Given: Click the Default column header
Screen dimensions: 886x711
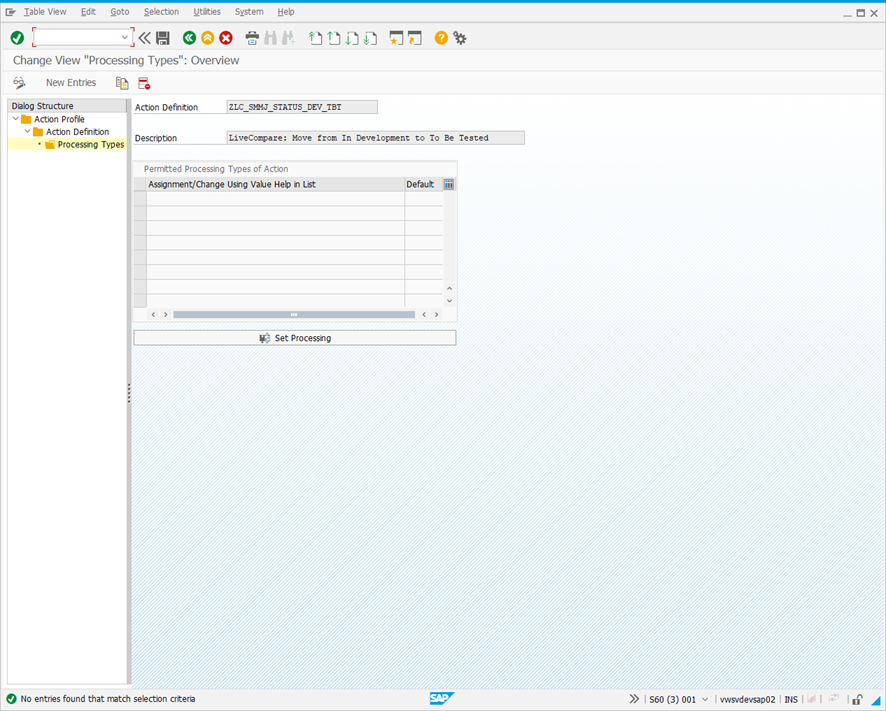Looking at the screenshot, I should (423, 184).
